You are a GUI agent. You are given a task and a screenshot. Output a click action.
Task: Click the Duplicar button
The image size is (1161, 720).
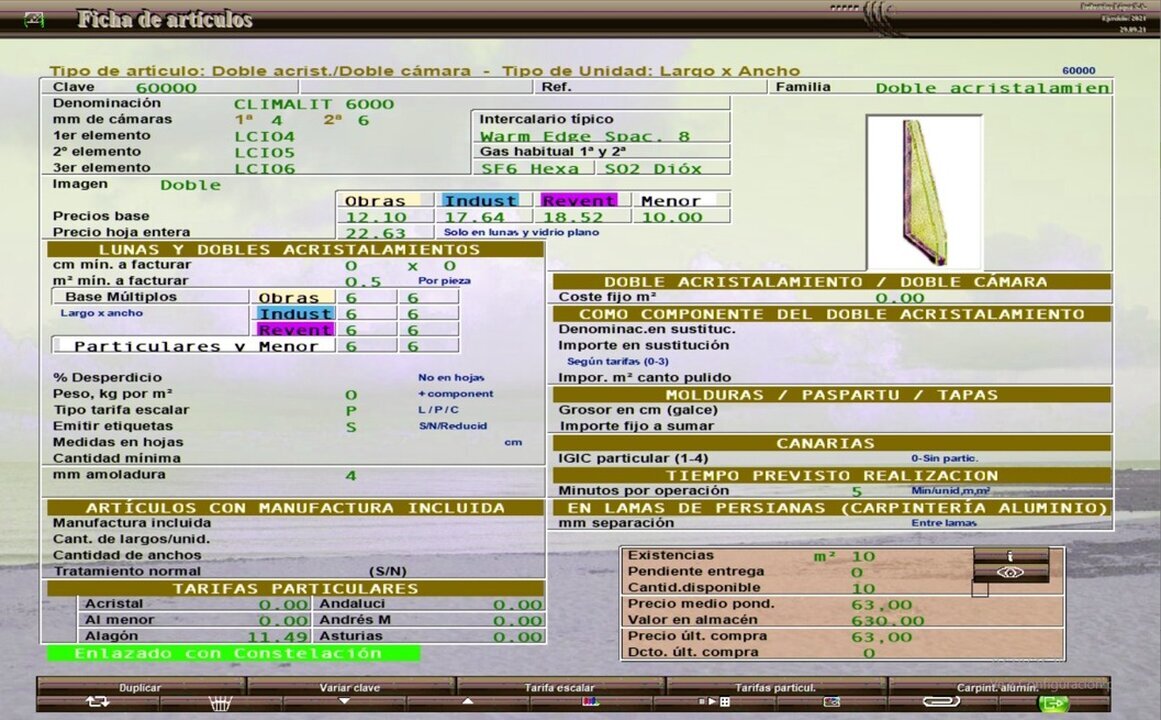(x=140, y=687)
